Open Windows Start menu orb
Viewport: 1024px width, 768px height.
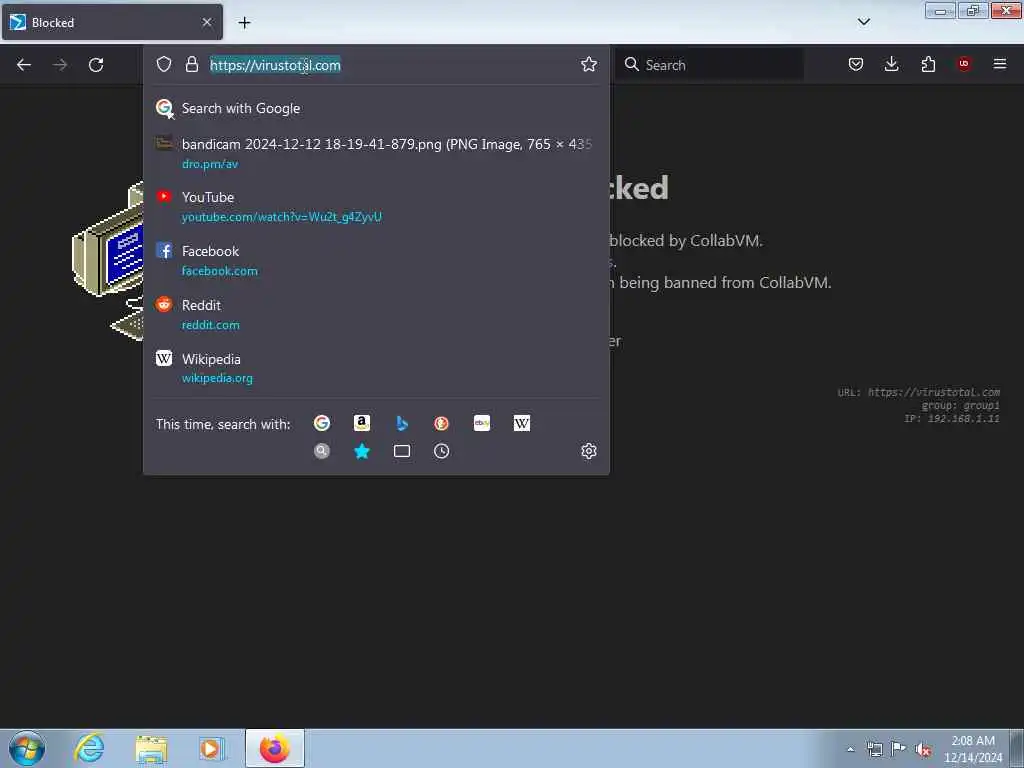pyautogui.click(x=27, y=748)
